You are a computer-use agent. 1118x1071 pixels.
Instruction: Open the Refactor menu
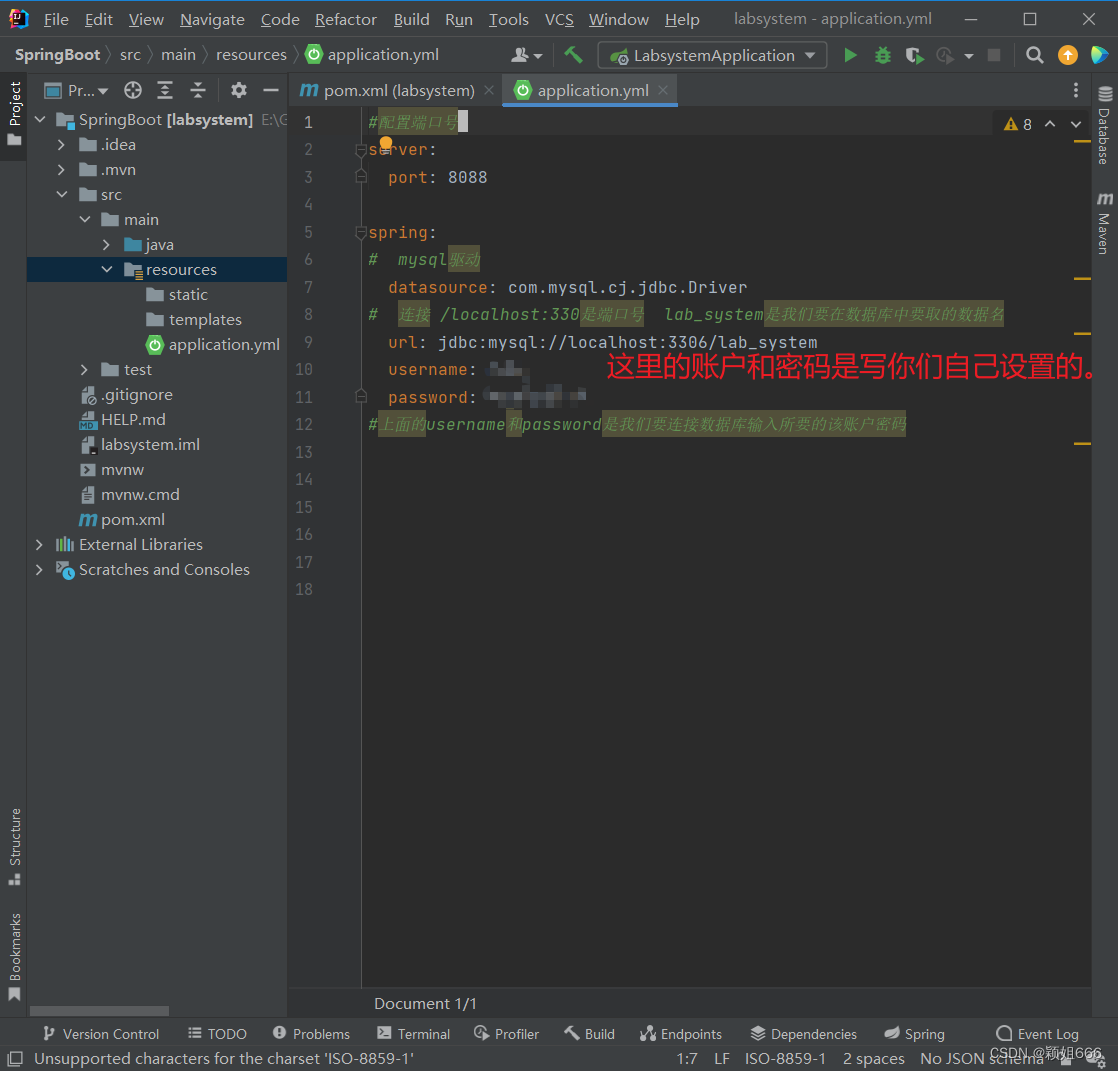[345, 19]
